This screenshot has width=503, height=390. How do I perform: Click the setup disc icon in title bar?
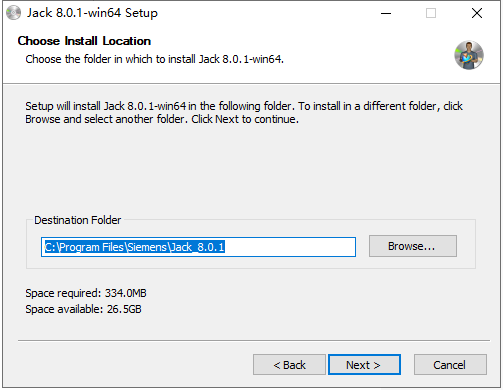pyautogui.click(x=13, y=13)
